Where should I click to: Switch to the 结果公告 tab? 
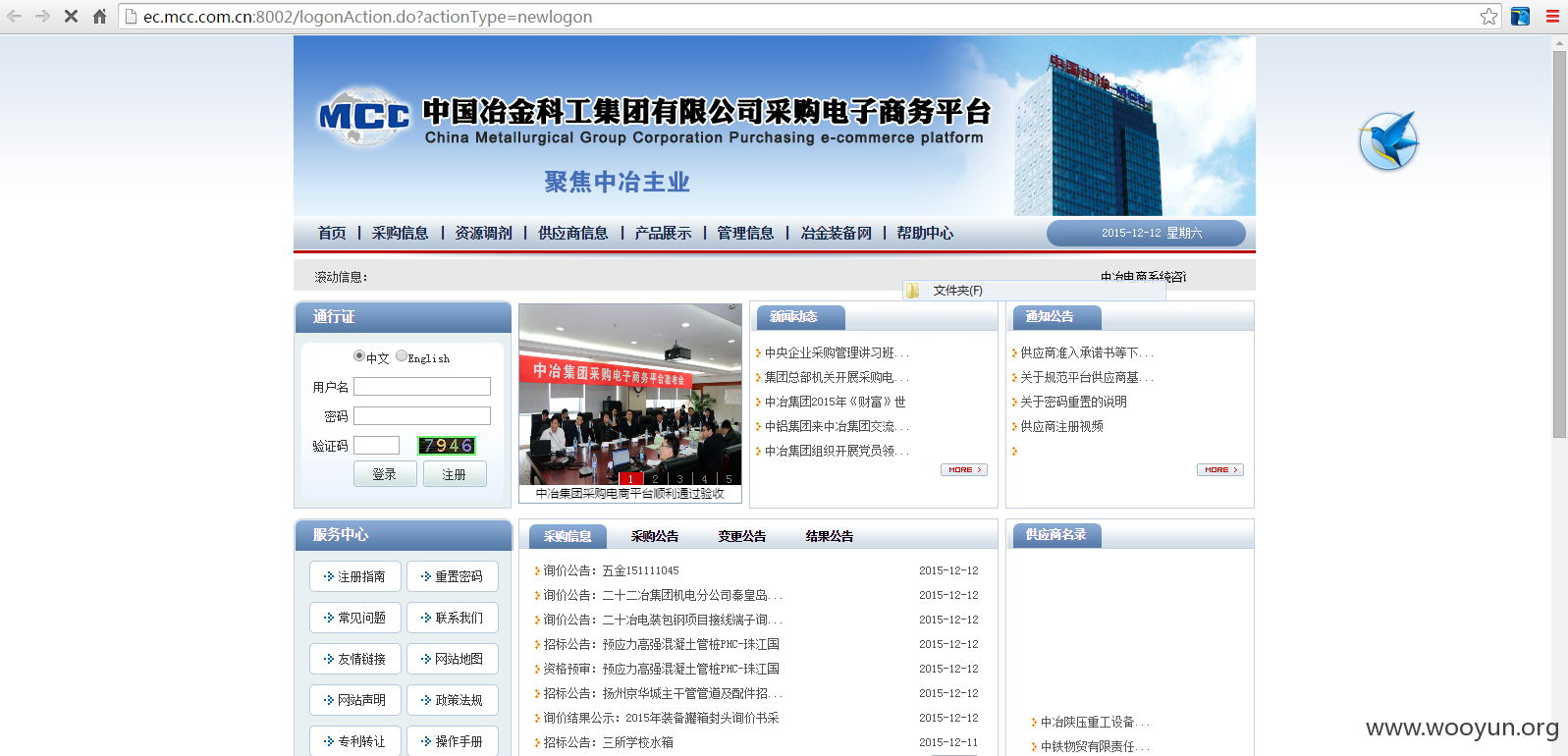830,536
